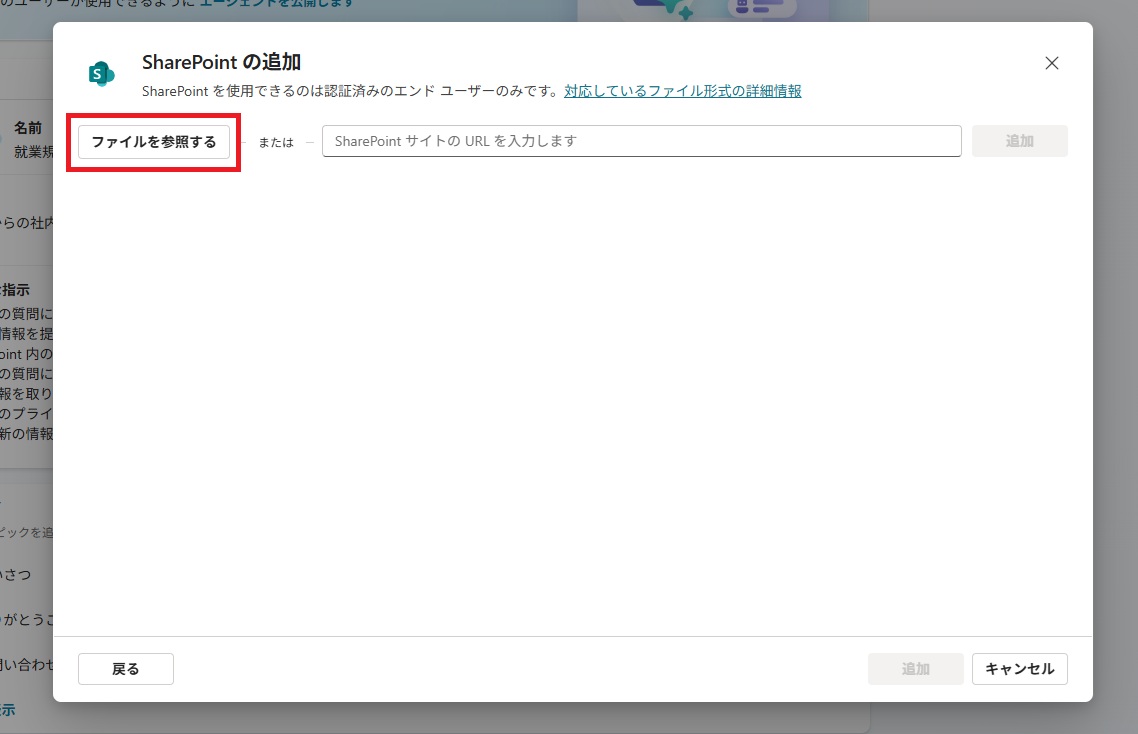Click the 追加 button beside キャンセル
The height and width of the screenshot is (734, 1138).
(x=915, y=669)
